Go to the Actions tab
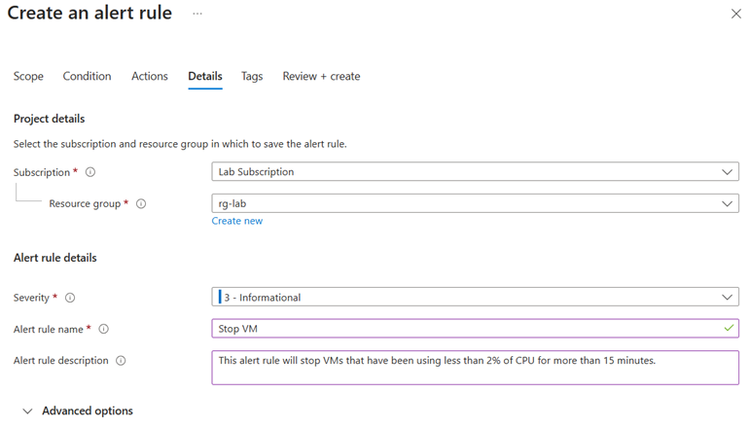Screen dimensions: 750x428 [x=150, y=76]
